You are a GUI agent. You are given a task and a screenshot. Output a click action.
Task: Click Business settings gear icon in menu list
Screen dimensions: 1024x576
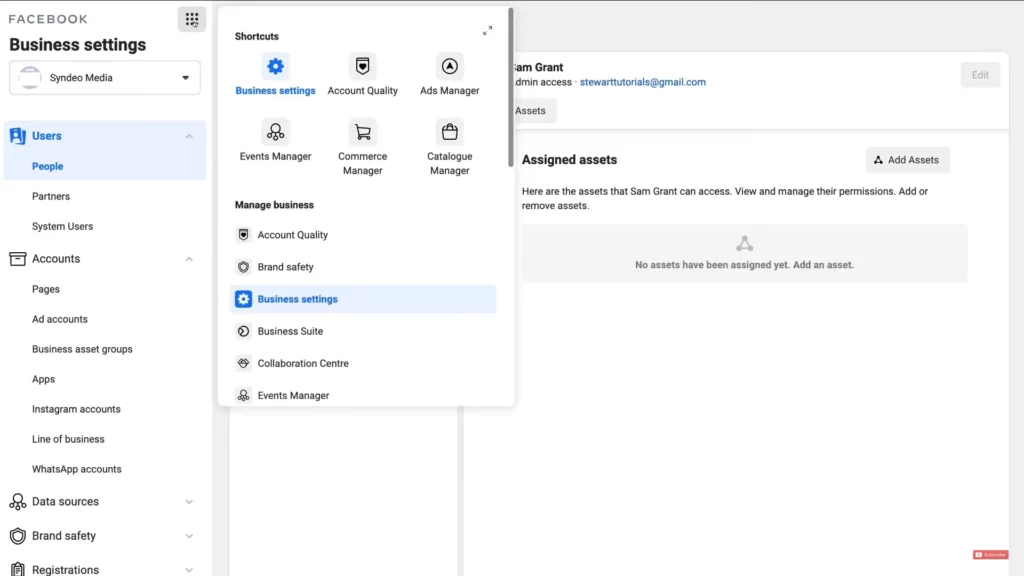[x=243, y=299]
